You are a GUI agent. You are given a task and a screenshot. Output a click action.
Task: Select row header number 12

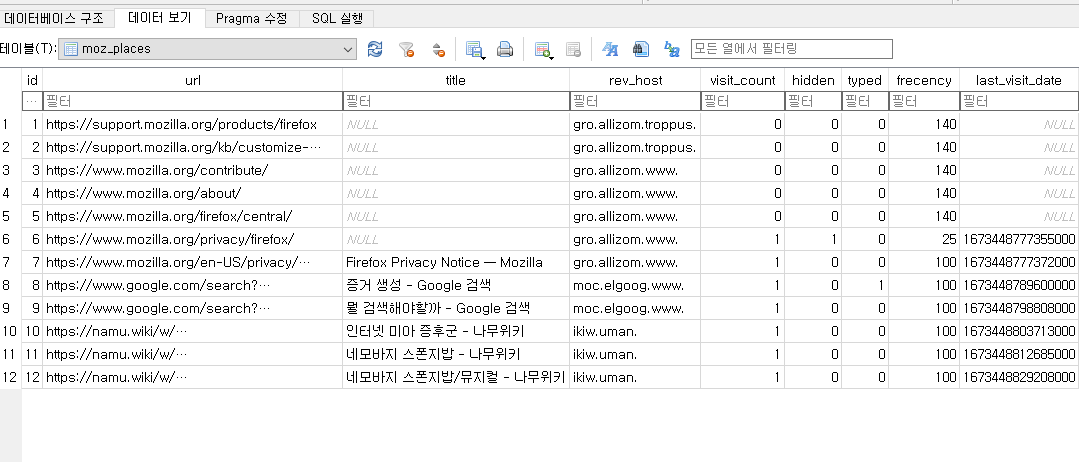10,377
